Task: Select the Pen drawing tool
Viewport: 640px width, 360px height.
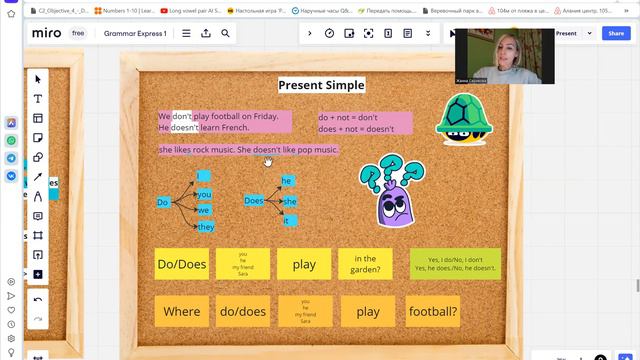Action: [38, 196]
